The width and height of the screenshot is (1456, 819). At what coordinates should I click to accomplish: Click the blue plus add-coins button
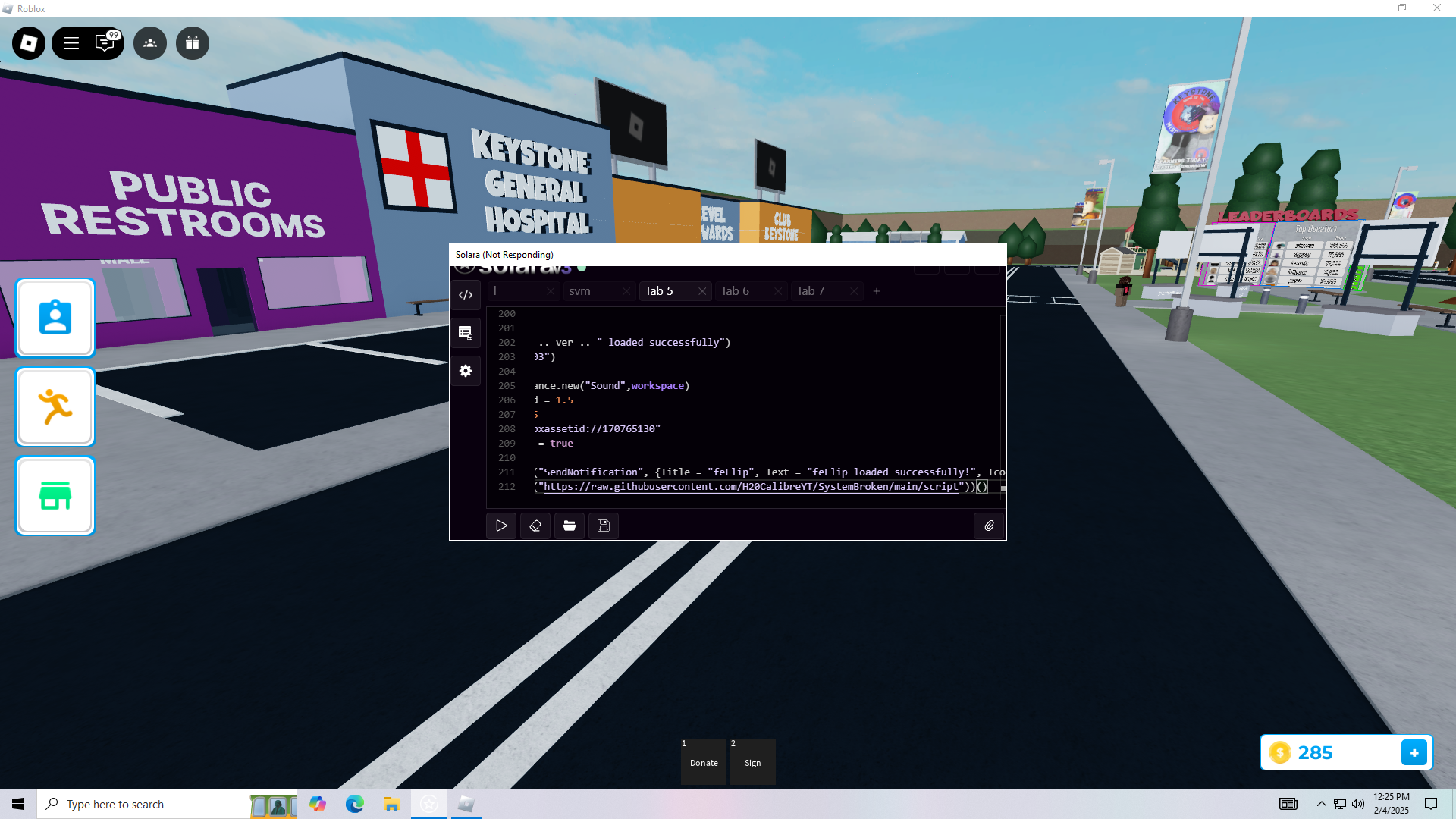pyautogui.click(x=1414, y=752)
